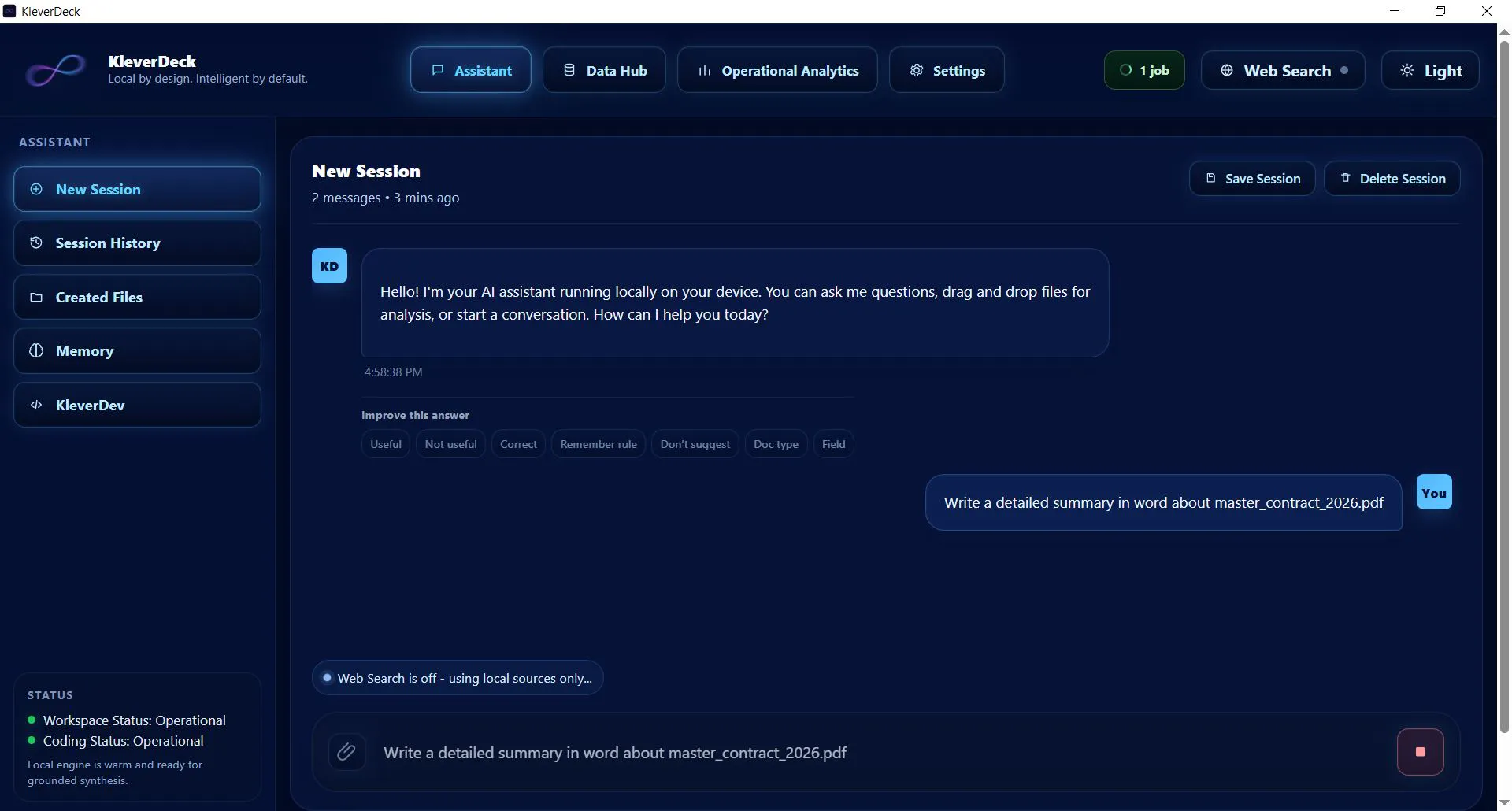Click the New Session title heading
The image size is (1512, 811).
tap(366, 171)
